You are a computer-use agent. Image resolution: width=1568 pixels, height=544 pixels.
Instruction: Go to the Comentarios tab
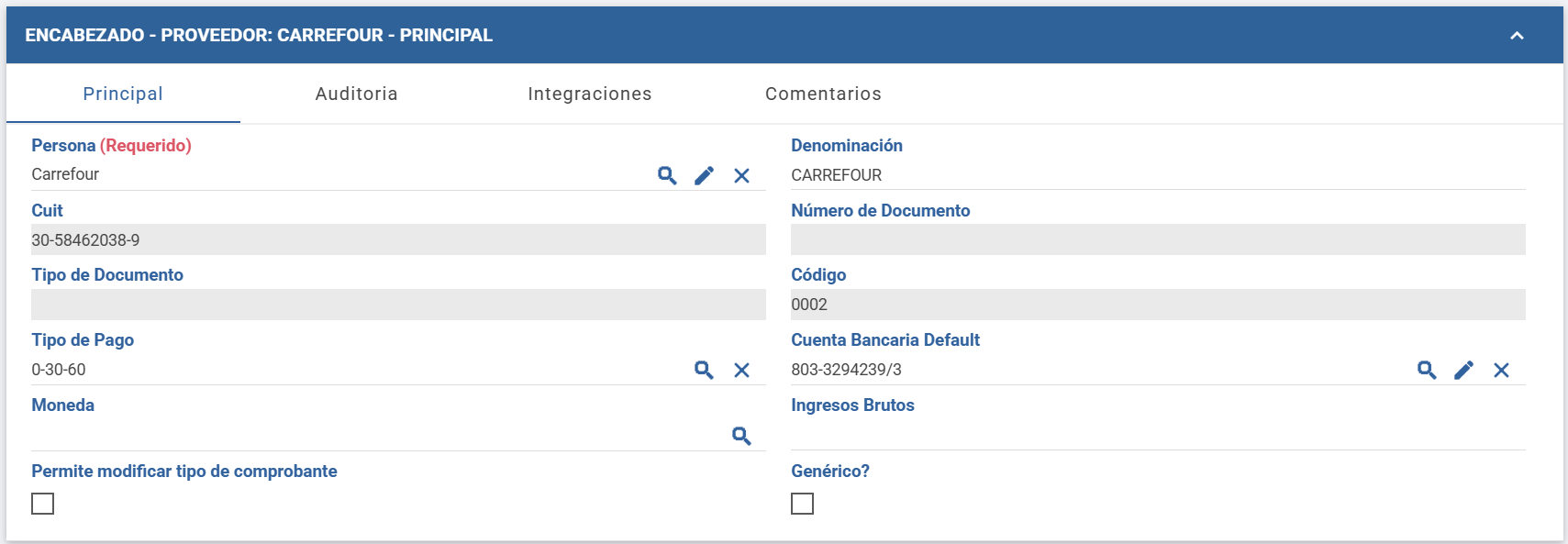(x=823, y=94)
